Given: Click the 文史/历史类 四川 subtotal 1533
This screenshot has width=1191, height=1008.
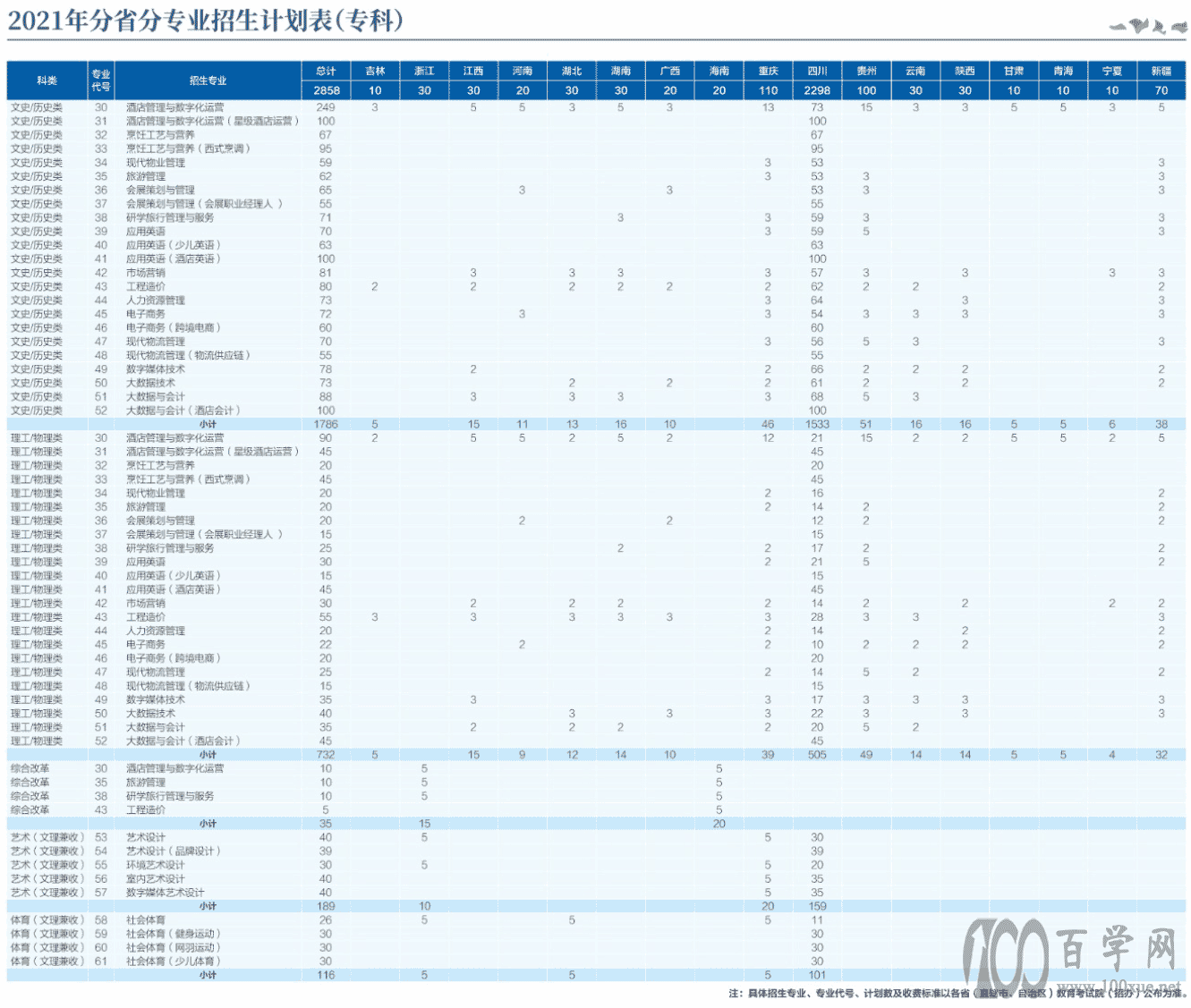Looking at the screenshot, I should tap(817, 424).
